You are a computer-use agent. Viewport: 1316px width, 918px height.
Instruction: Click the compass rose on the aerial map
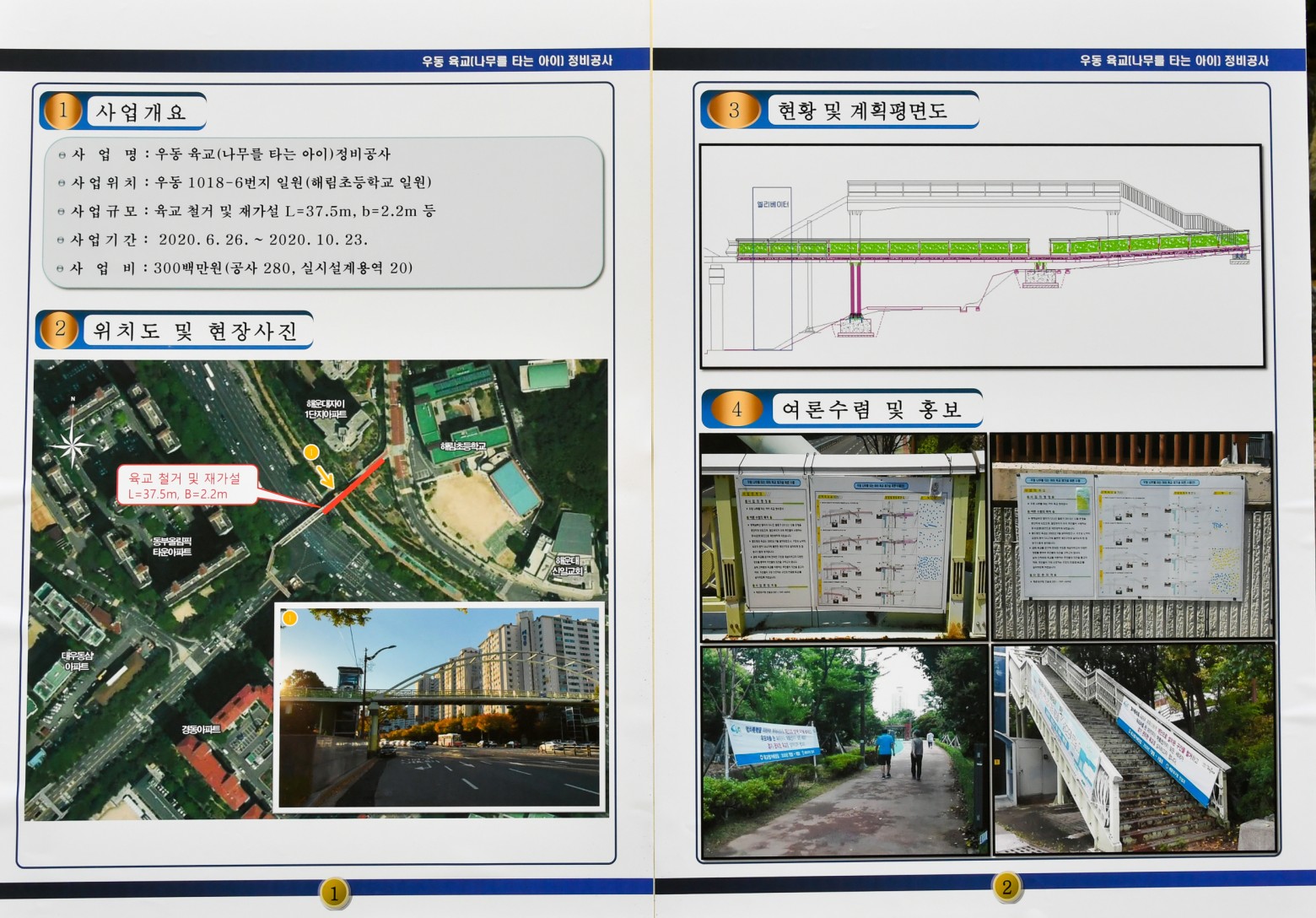coord(73,443)
